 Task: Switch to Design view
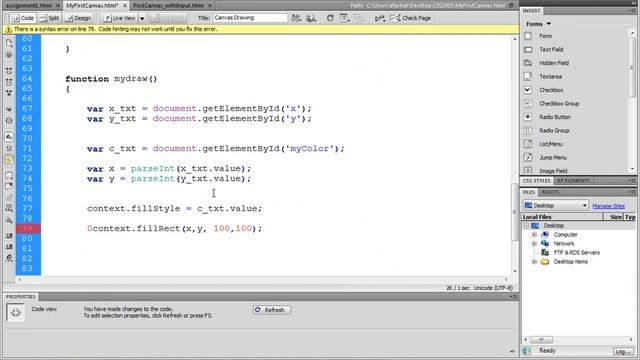[x=79, y=18]
